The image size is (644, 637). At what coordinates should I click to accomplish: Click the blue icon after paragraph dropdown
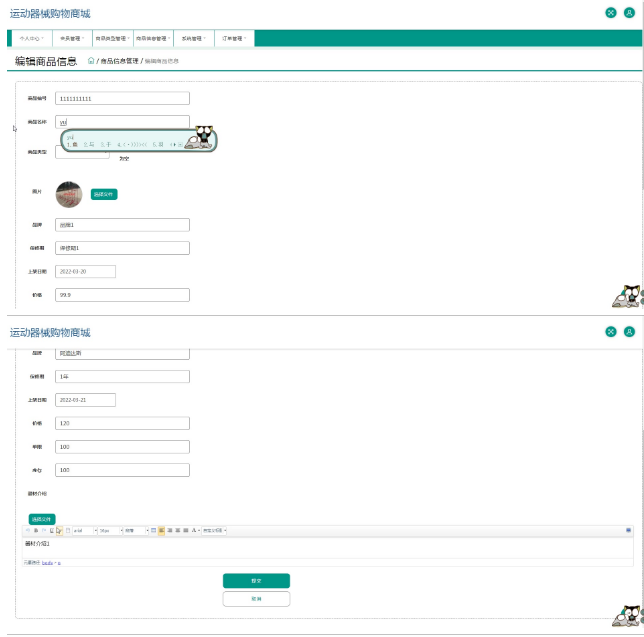coord(153,531)
